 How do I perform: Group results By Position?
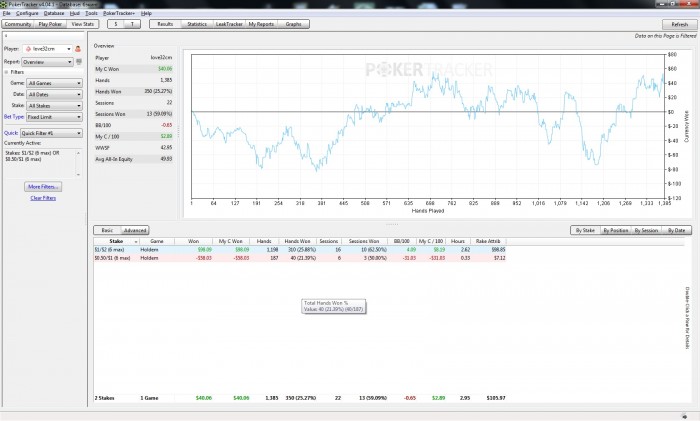pos(616,230)
